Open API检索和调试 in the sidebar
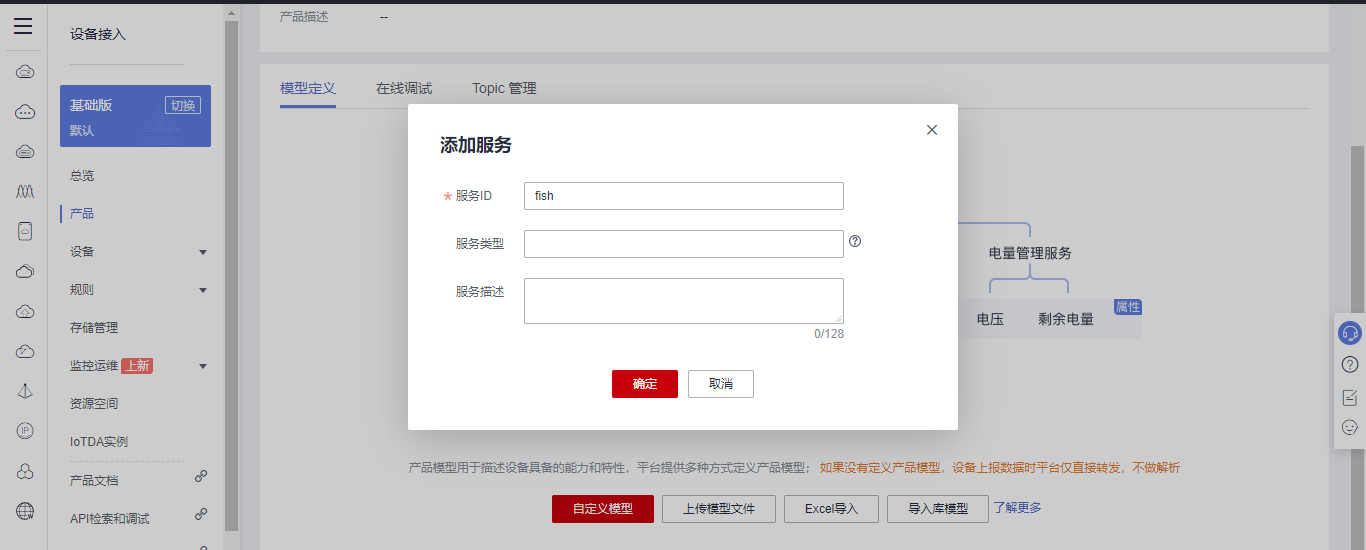 tap(110, 519)
